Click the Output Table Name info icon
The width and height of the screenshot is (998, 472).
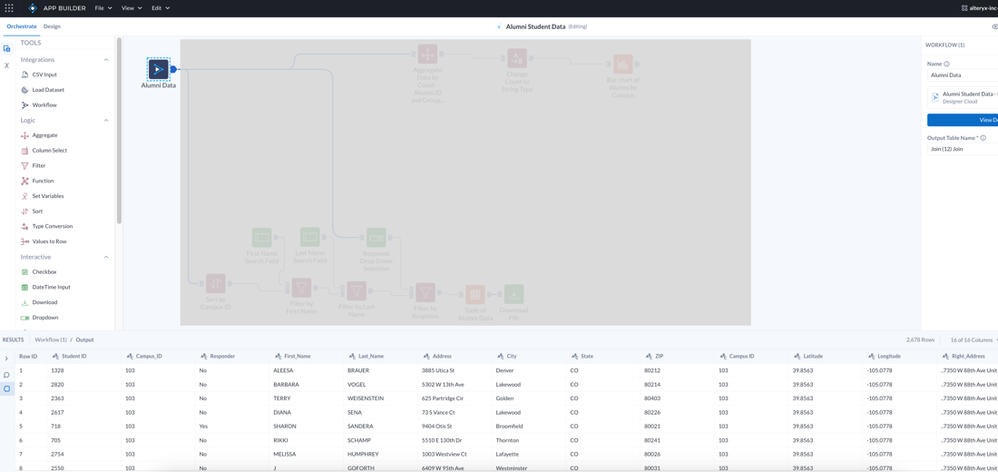tap(983, 137)
